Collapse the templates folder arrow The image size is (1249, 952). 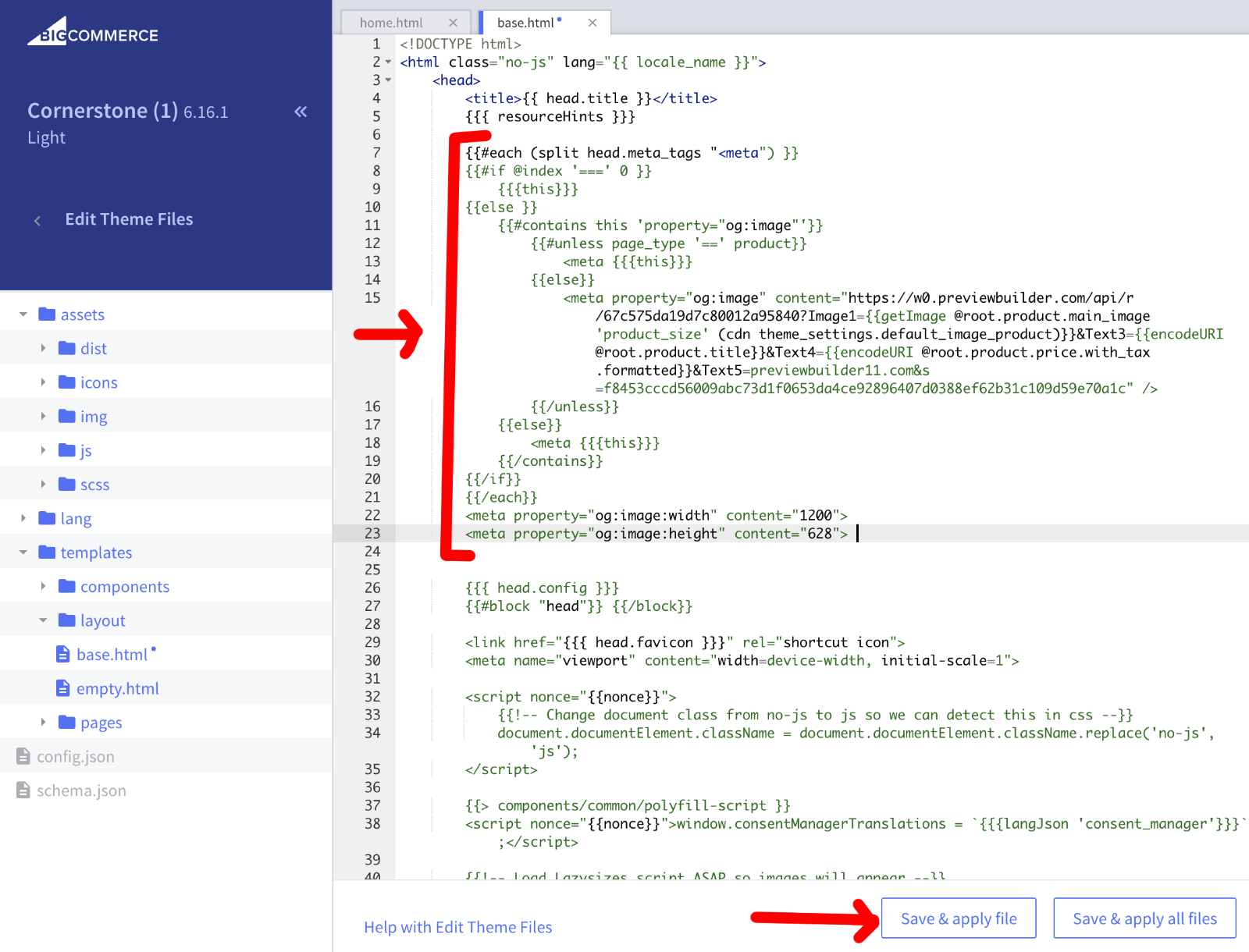click(x=23, y=552)
